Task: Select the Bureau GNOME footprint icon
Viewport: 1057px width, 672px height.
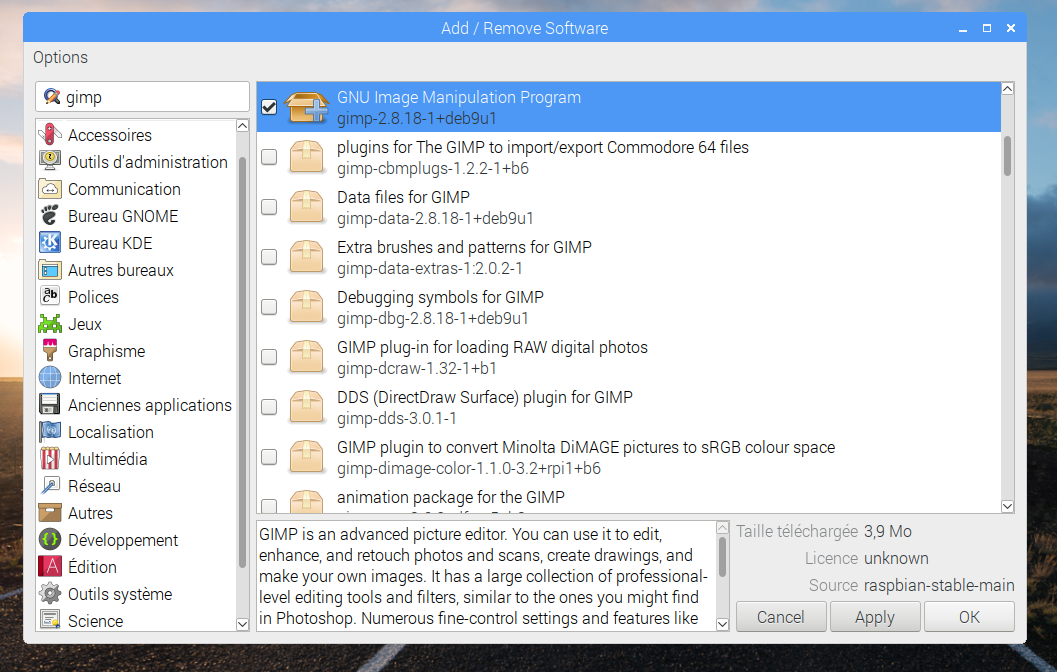Action: pyautogui.click(x=50, y=216)
